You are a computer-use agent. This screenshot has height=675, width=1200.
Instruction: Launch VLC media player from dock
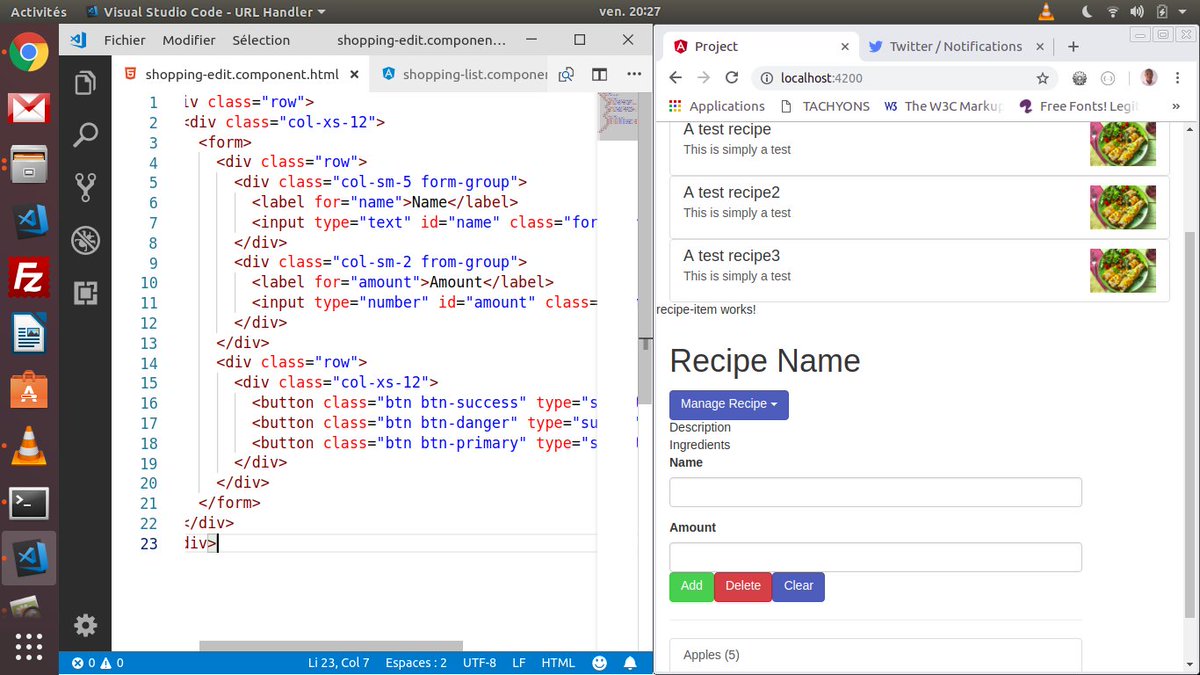coord(29,447)
